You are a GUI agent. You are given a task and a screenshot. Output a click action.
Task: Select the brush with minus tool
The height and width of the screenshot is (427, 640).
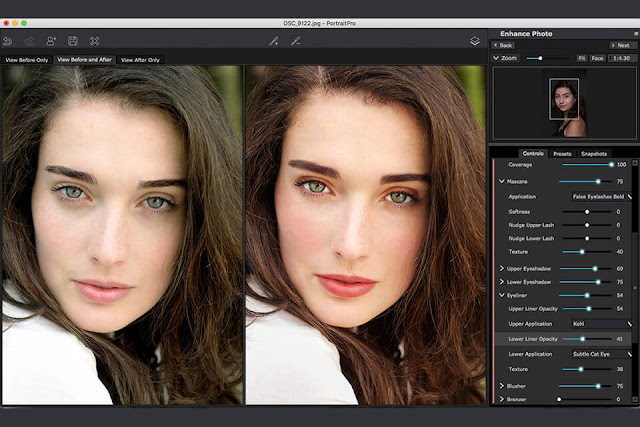coord(295,41)
